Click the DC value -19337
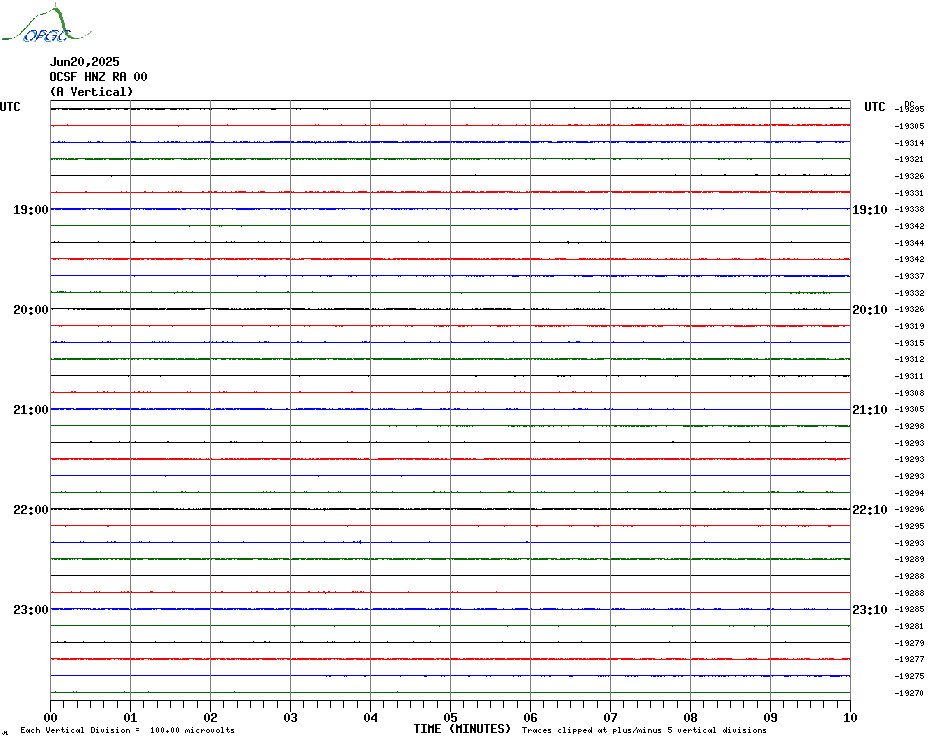This screenshot has height=744, width=930. 909,276
